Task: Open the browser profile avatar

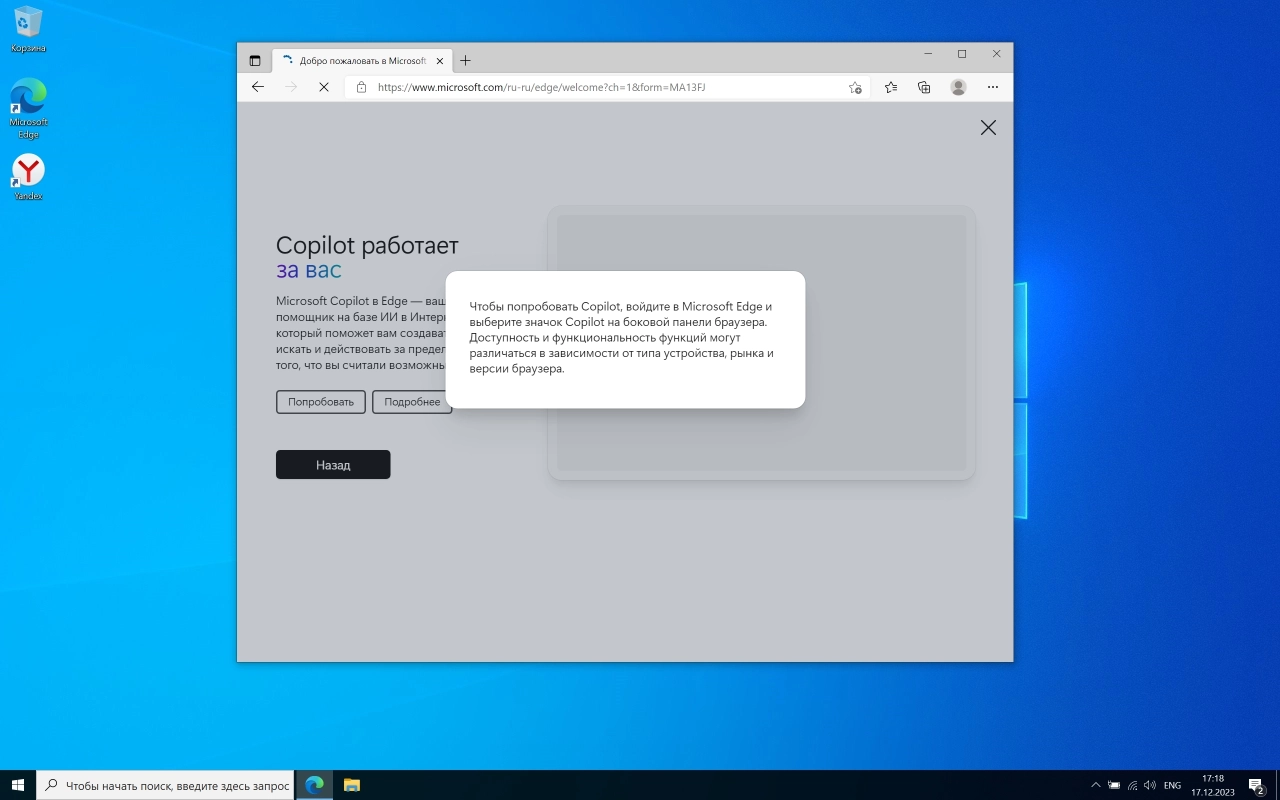Action: coord(958,87)
